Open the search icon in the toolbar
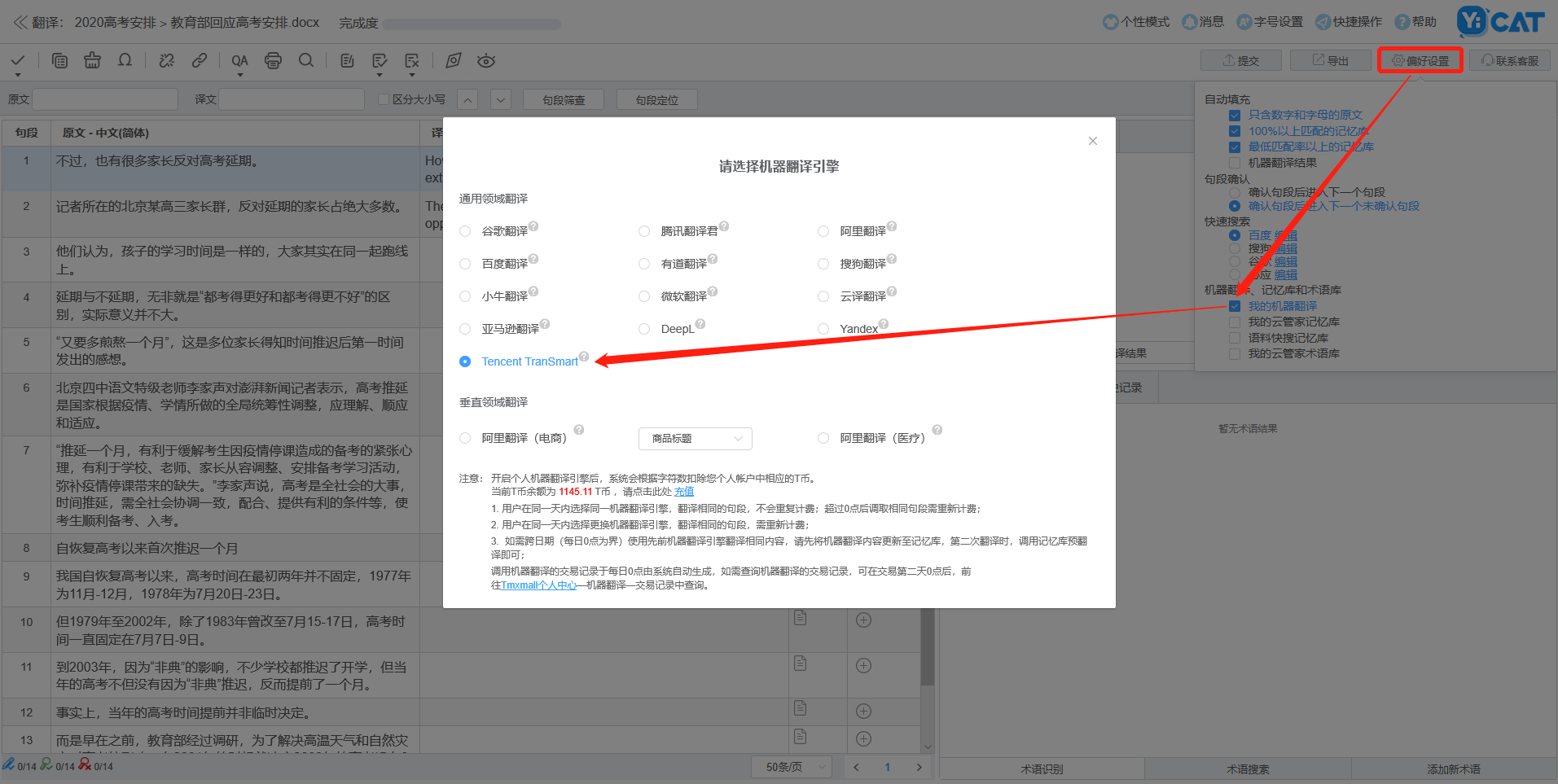This screenshot has width=1558, height=784. pos(305,60)
